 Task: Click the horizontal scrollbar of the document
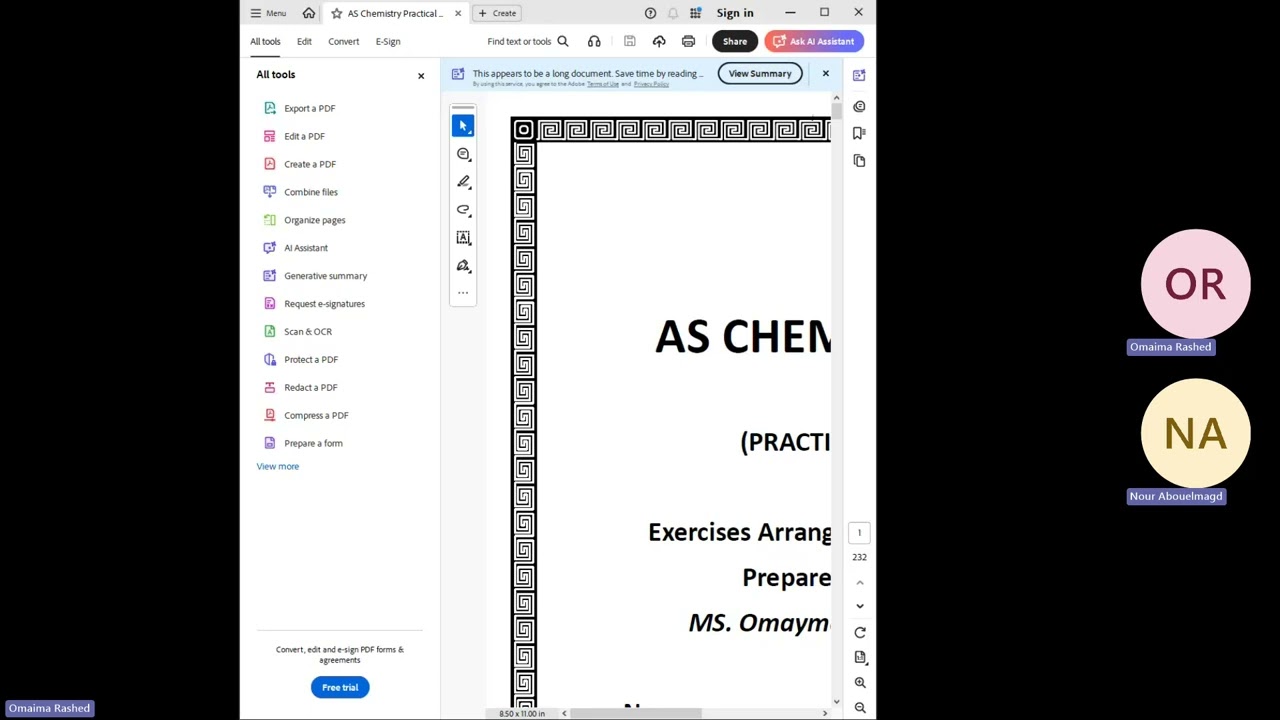point(636,713)
